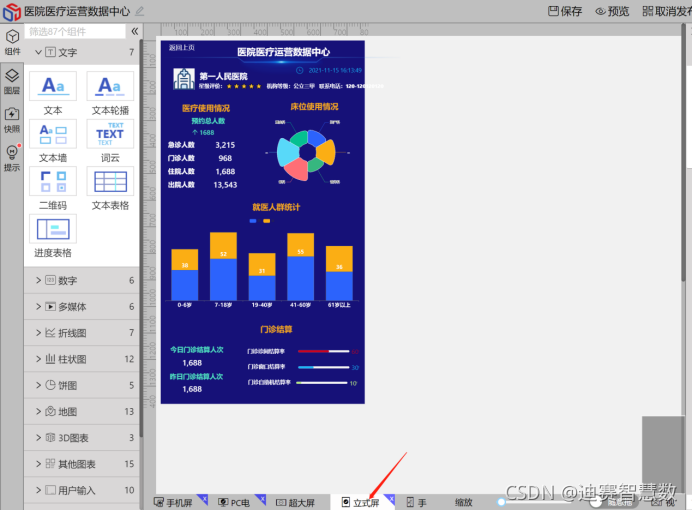Image resolution: width=693 pixels, height=511 pixels.
Task: Switch to the 手机屏 screen tab
Action: click(173, 503)
